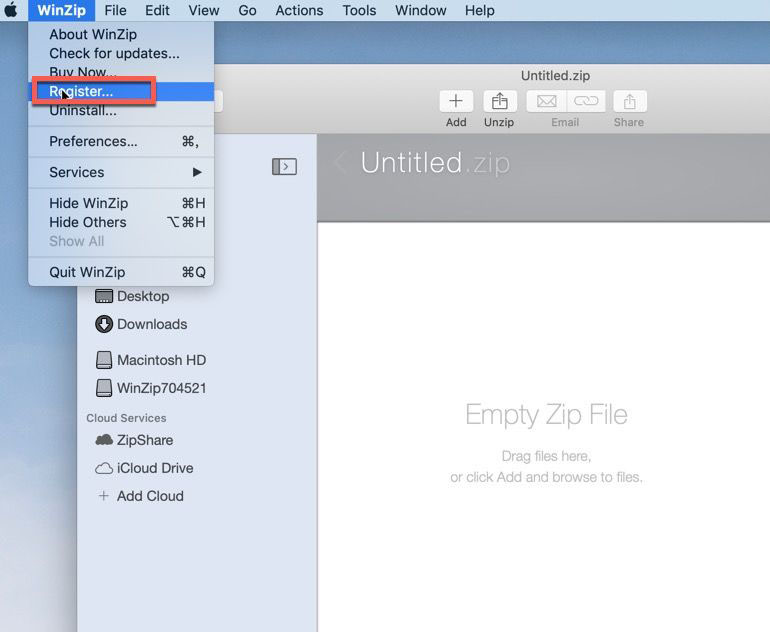Select Macintosh HD drive
This screenshot has width=770, height=632.
(150, 360)
